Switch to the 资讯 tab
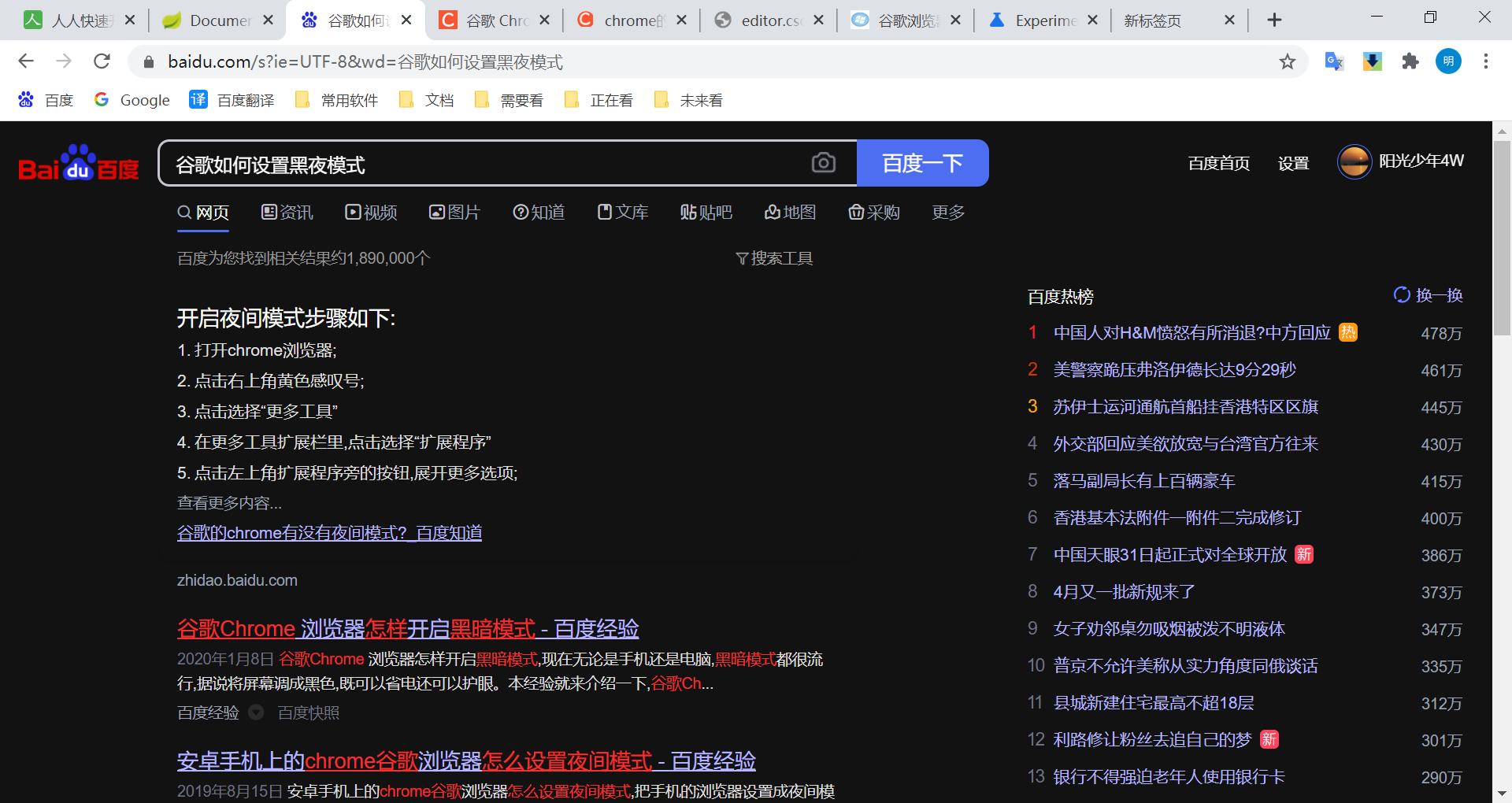The width and height of the screenshot is (1512, 803). click(x=287, y=213)
